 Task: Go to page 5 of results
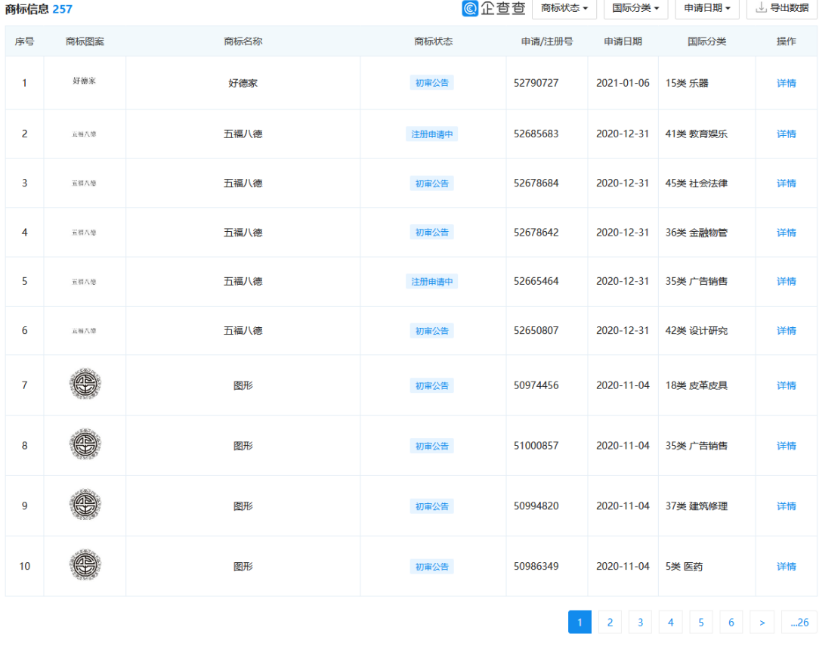(701, 622)
